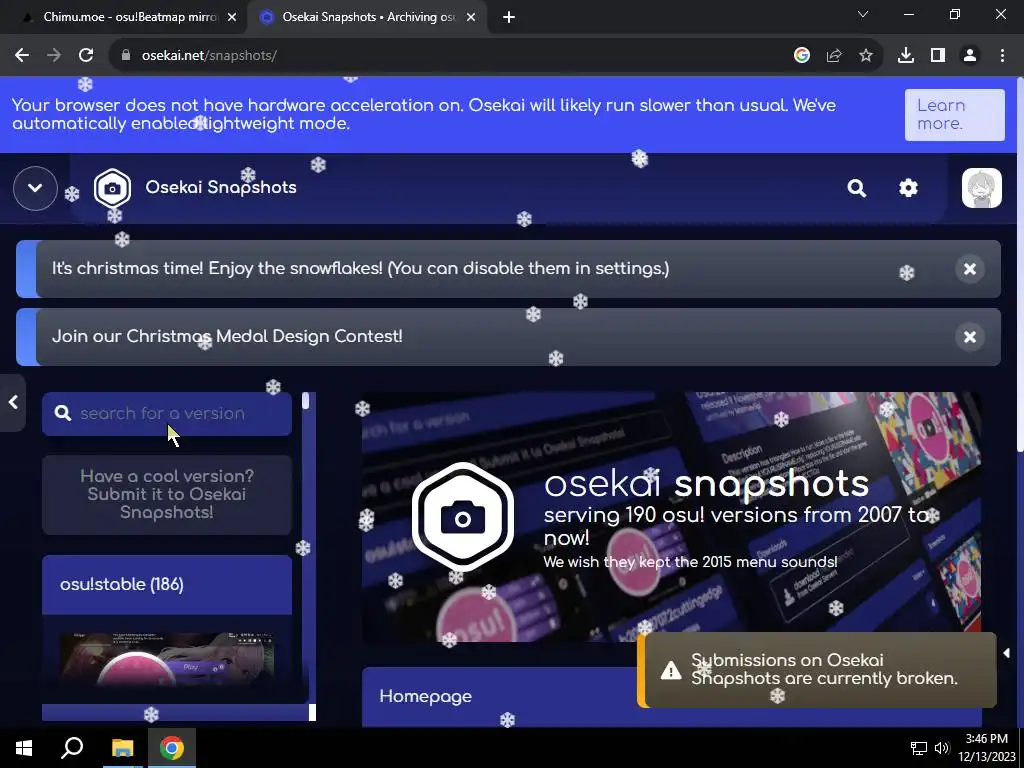Click the large osekai snapshots hexagon logo

pyautogui.click(x=462, y=517)
